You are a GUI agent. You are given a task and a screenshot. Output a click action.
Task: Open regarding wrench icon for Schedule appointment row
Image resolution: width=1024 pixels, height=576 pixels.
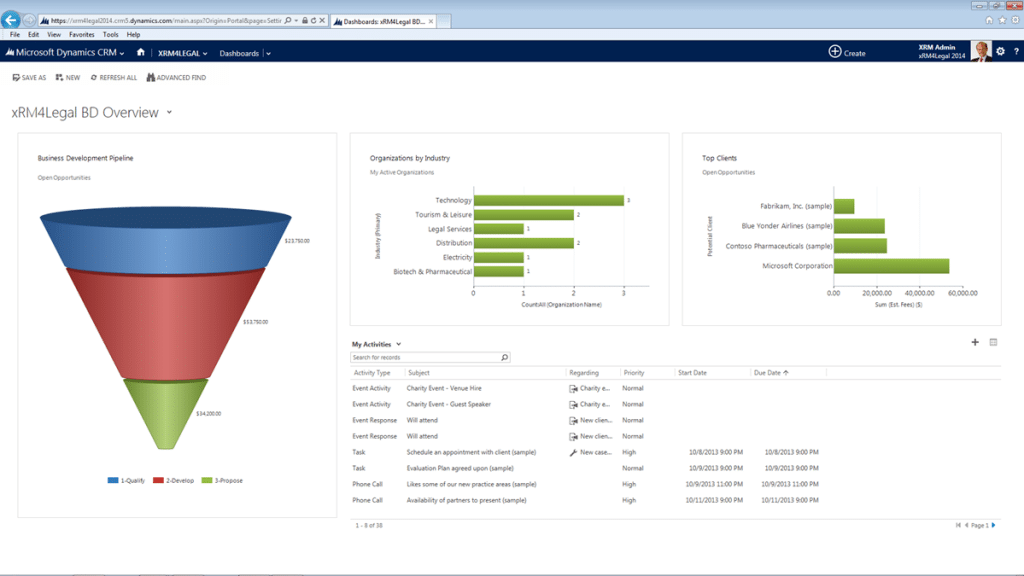coord(573,453)
